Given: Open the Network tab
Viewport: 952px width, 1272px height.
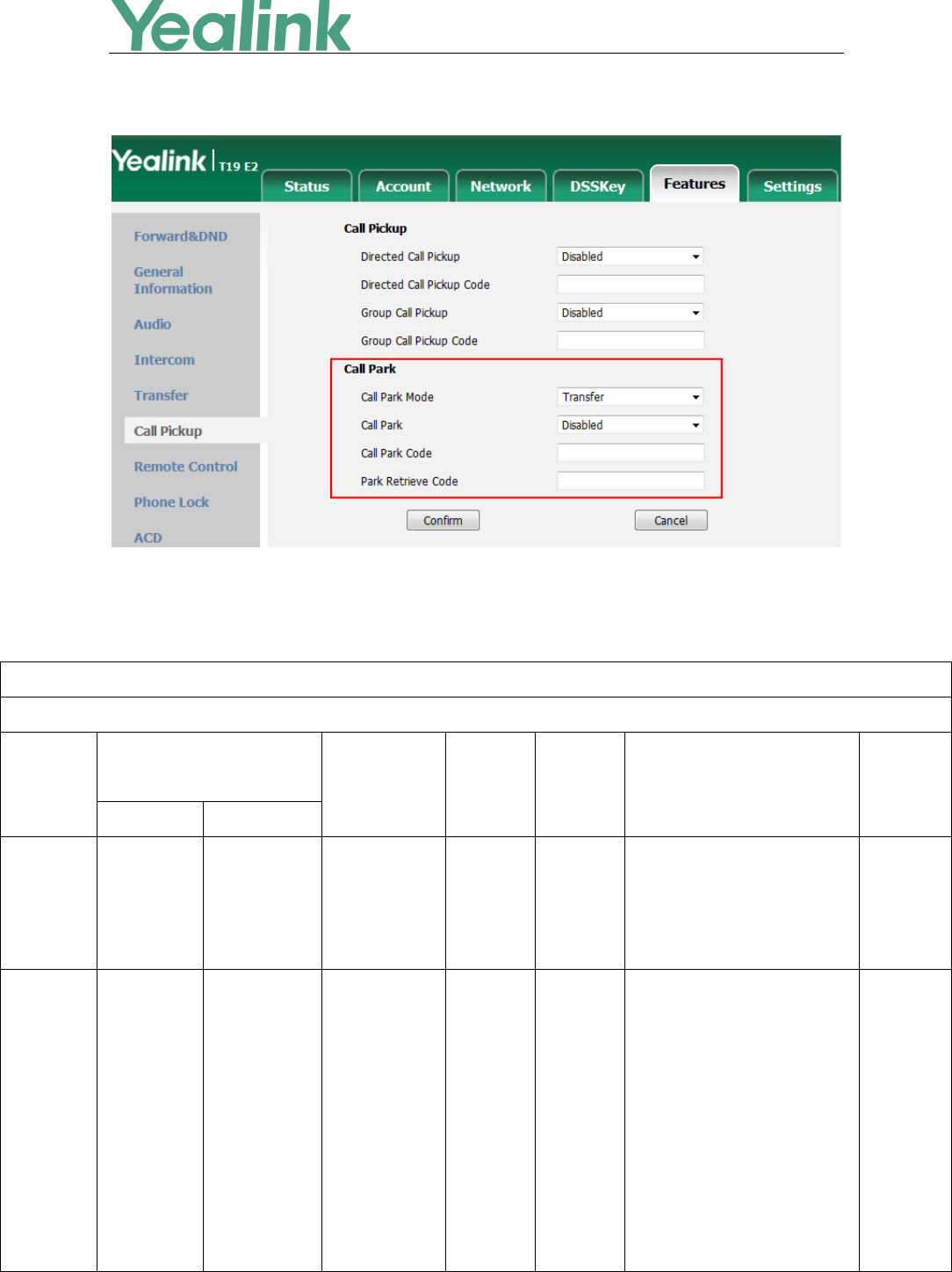Looking at the screenshot, I should pos(501,186).
